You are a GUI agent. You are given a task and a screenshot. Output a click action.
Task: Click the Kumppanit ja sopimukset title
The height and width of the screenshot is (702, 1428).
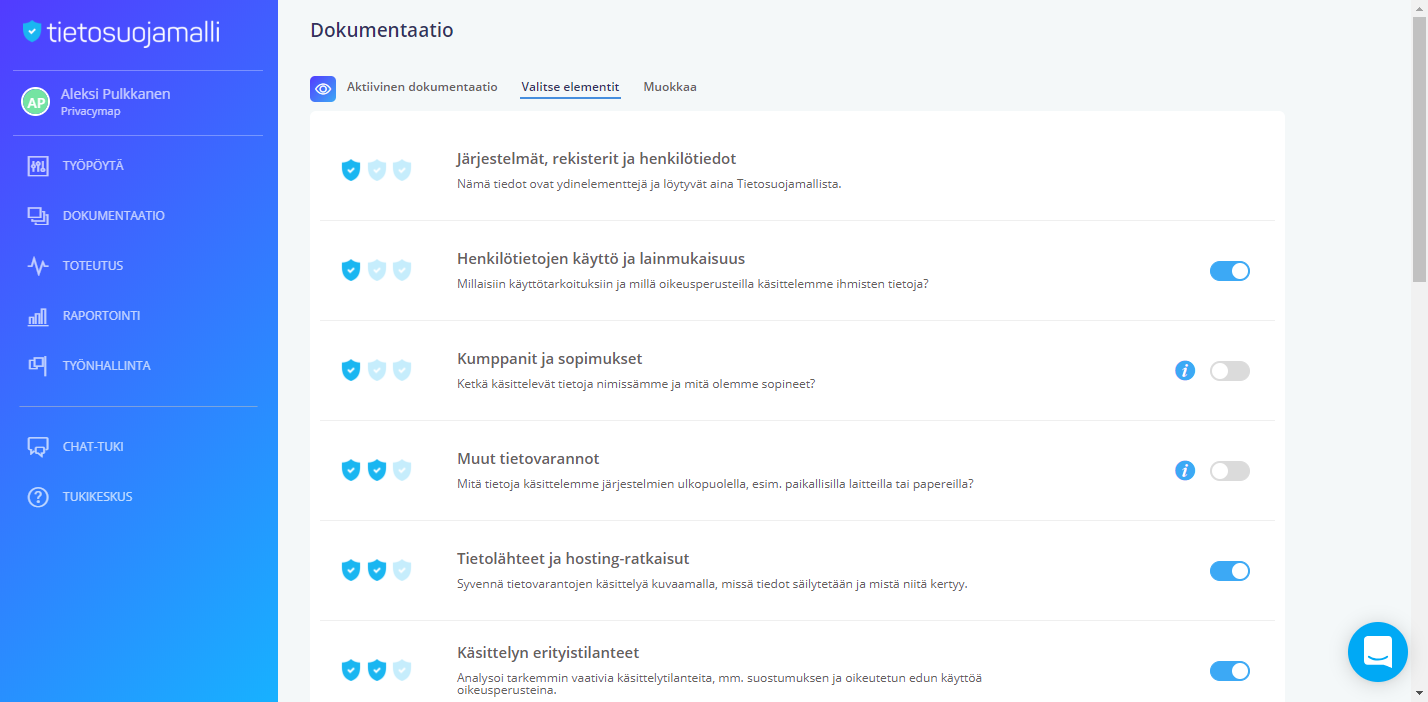tap(549, 359)
